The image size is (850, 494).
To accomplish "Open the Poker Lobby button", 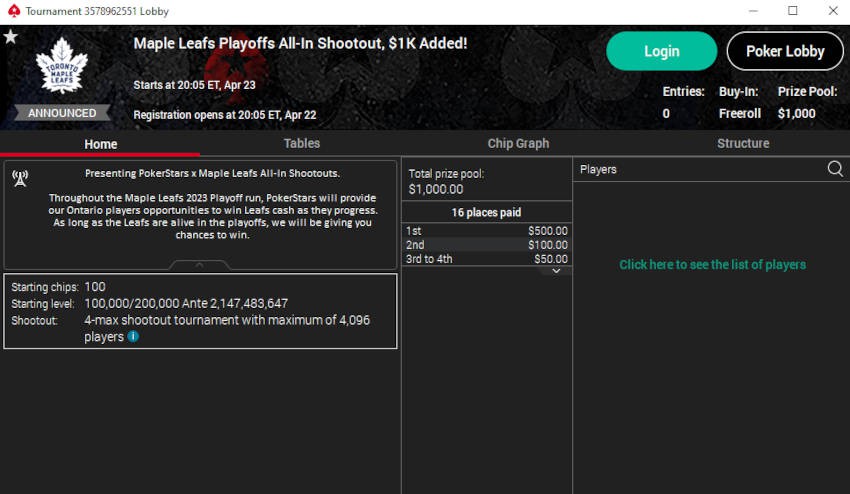I will [785, 51].
